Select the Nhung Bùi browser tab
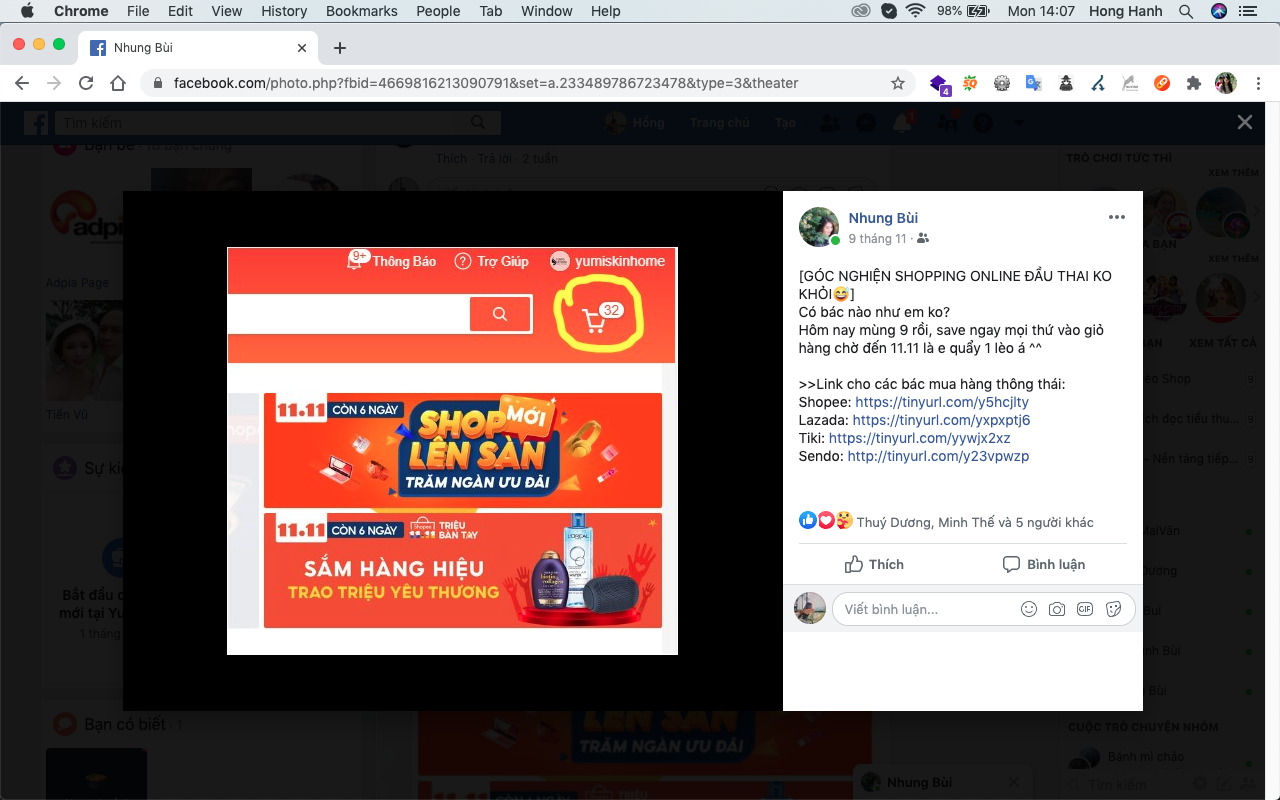The image size is (1280, 800). (x=200, y=48)
